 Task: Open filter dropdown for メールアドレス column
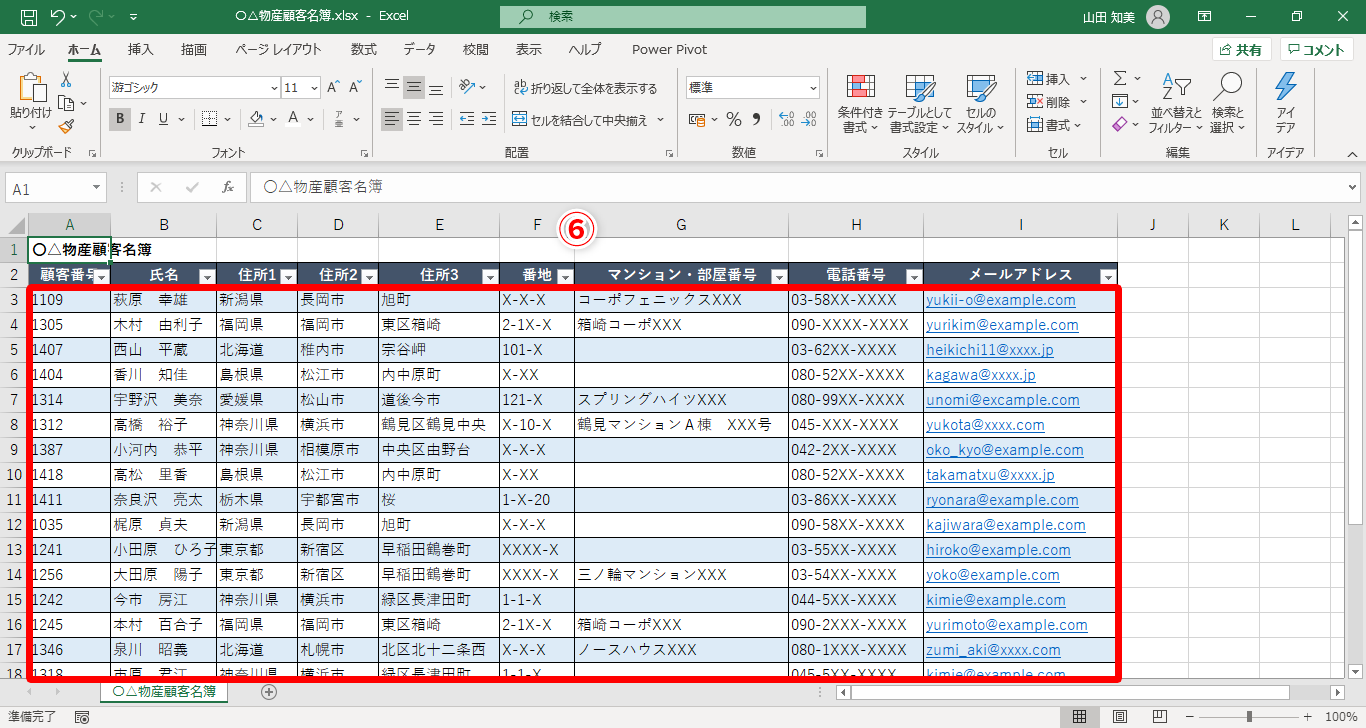1107,276
